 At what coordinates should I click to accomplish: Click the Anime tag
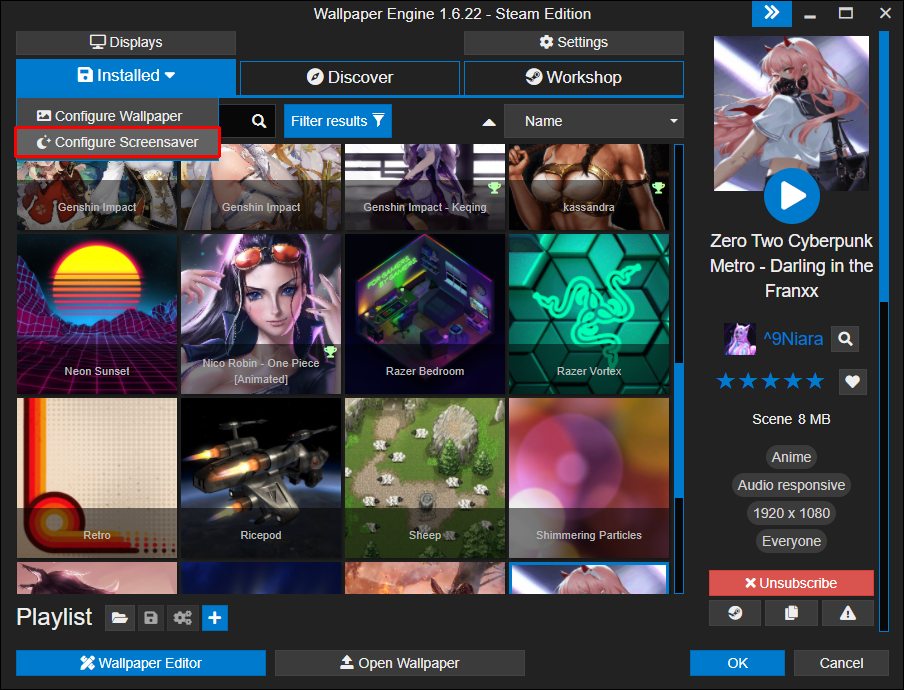791,457
